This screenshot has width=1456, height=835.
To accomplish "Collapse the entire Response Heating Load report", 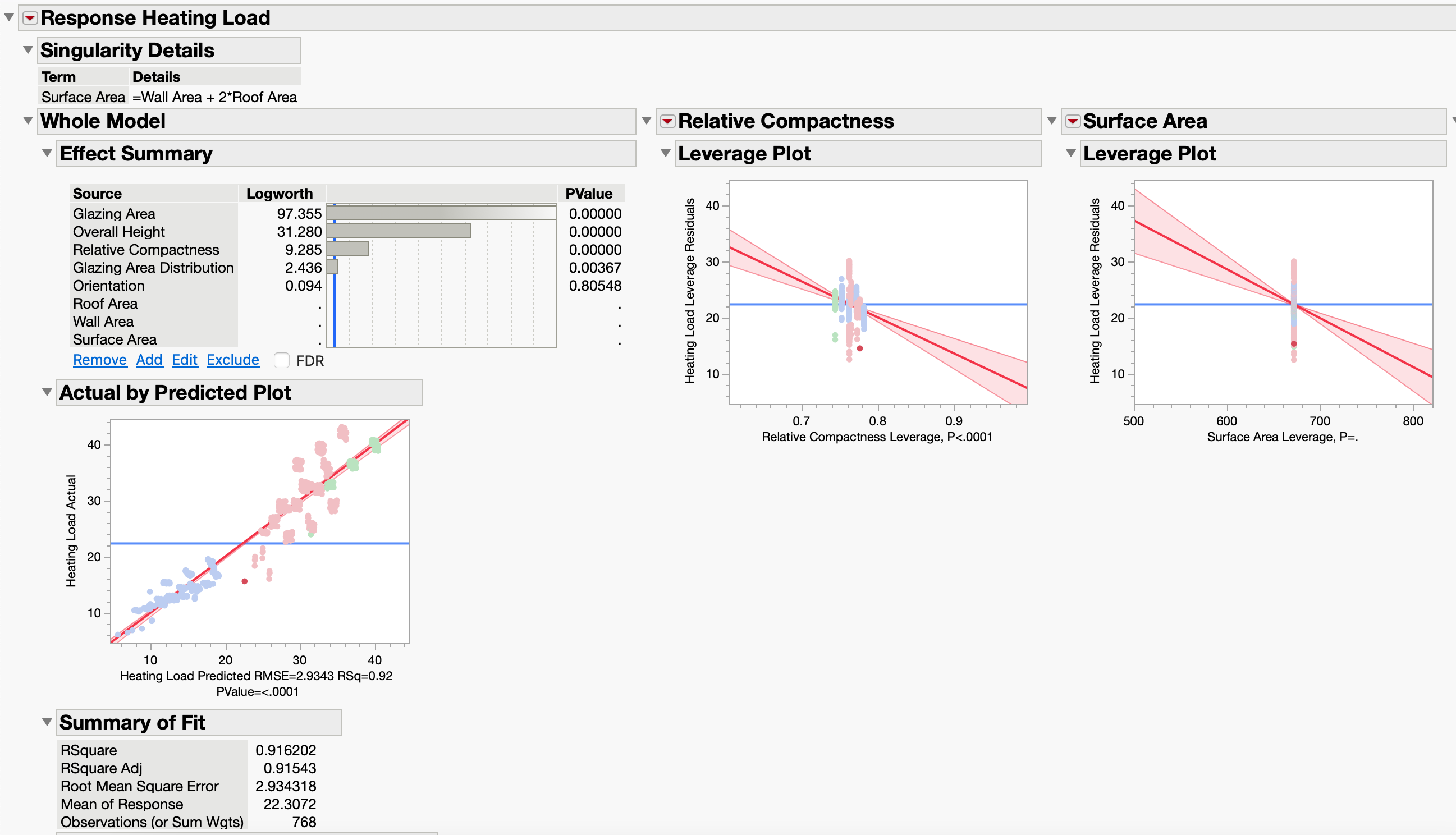I will [x=7, y=18].
